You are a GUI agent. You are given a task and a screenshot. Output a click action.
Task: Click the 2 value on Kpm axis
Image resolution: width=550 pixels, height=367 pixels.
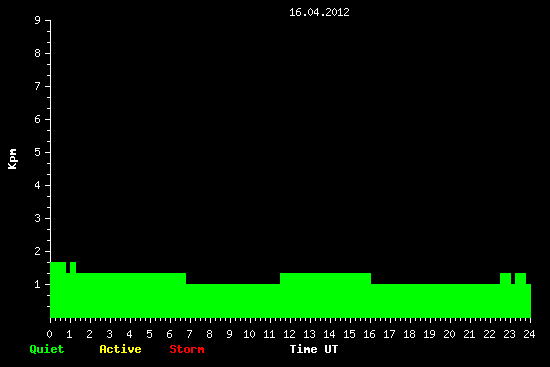[x=38, y=251]
